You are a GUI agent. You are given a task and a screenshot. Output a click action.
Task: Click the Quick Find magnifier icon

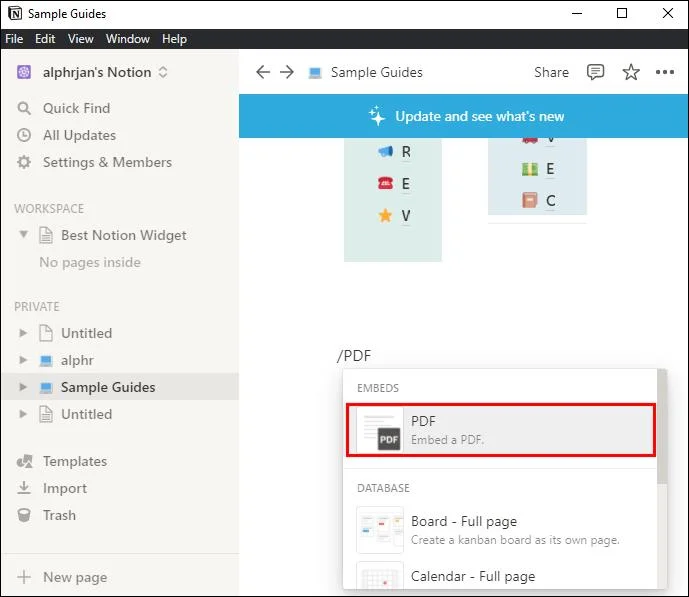point(24,108)
